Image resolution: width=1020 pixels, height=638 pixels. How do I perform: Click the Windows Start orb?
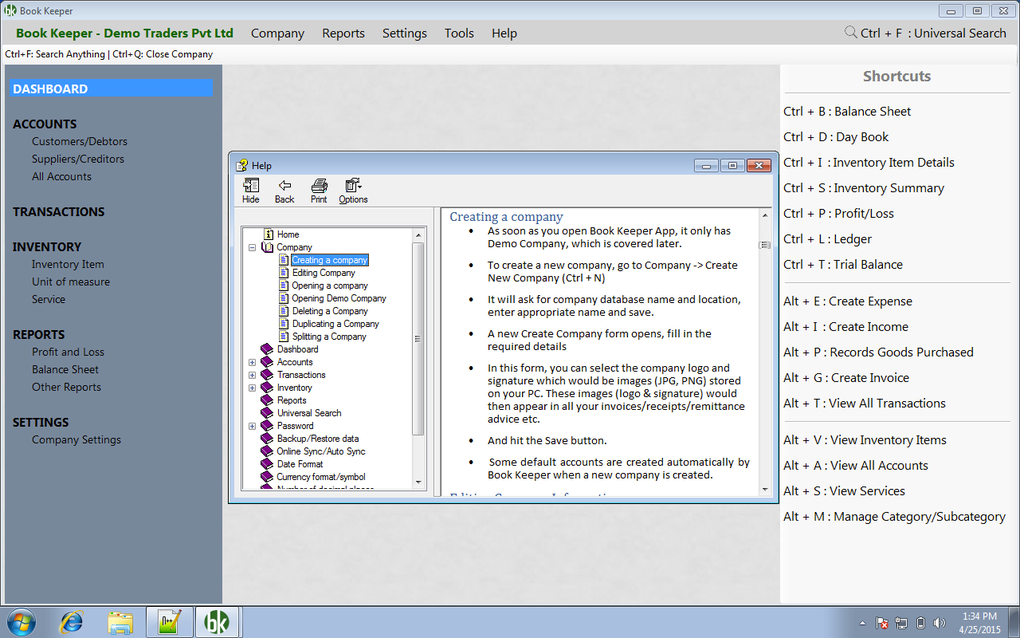tap(21, 622)
